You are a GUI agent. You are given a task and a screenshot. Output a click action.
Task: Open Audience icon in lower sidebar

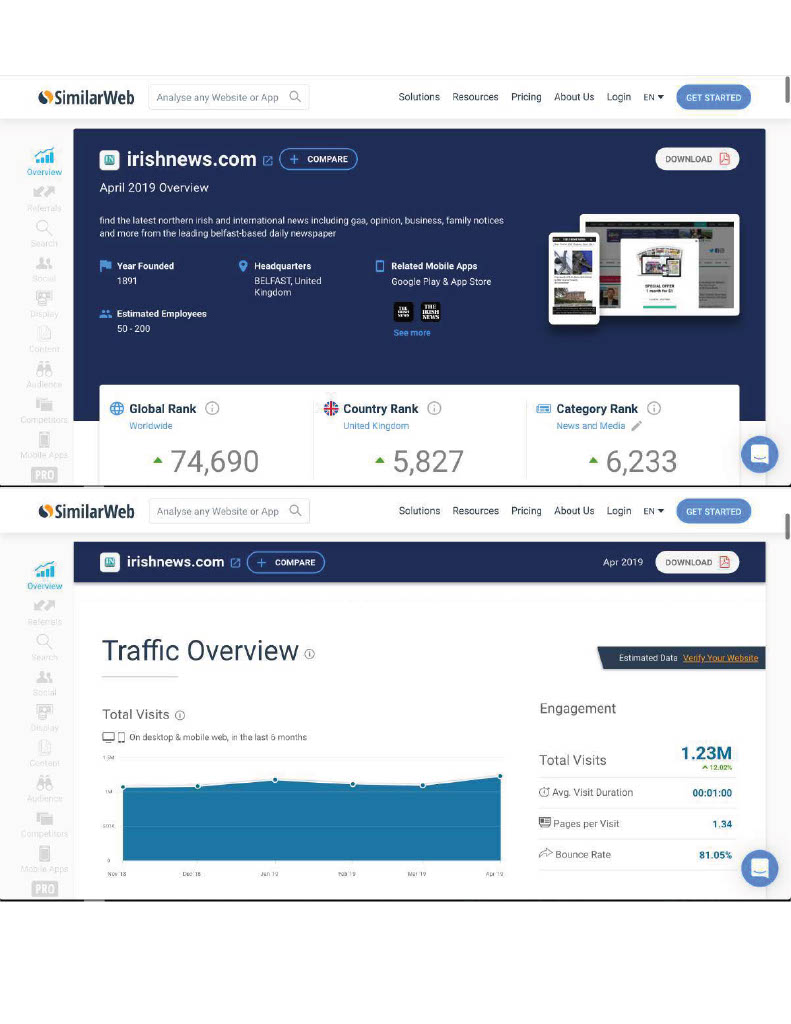click(44, 783)
